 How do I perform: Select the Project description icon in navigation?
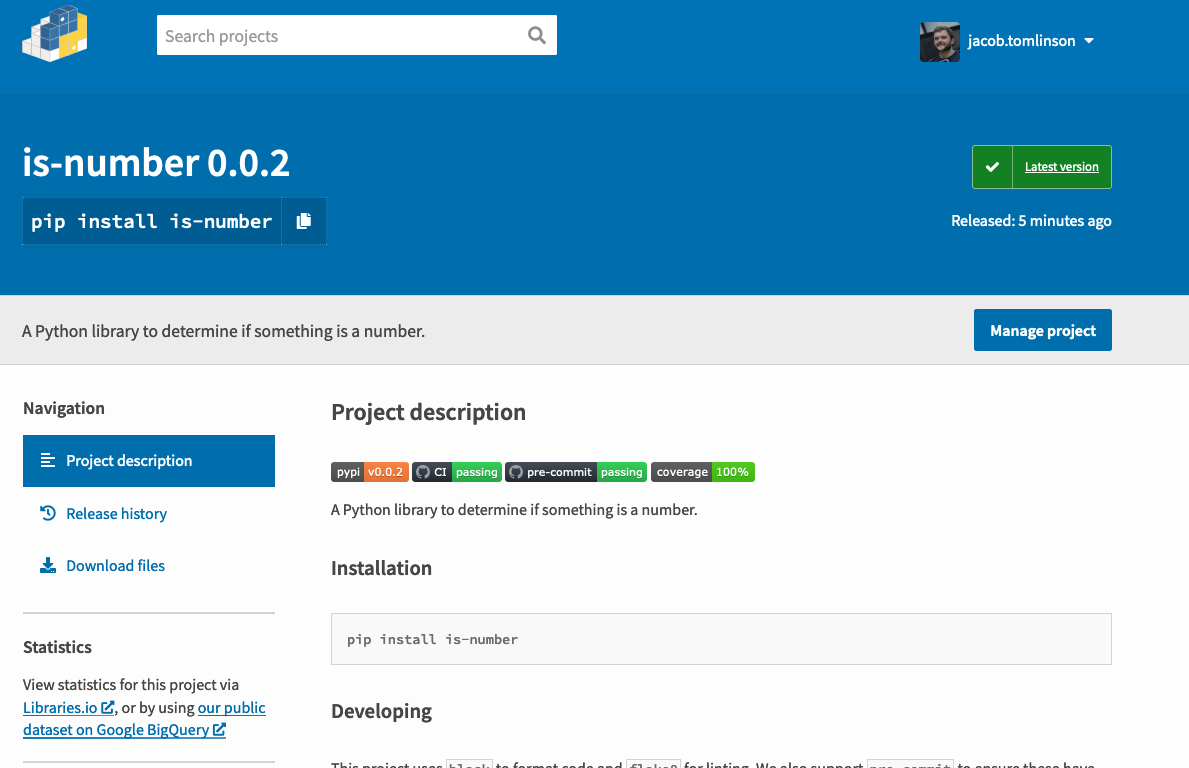tap(47, 460)
